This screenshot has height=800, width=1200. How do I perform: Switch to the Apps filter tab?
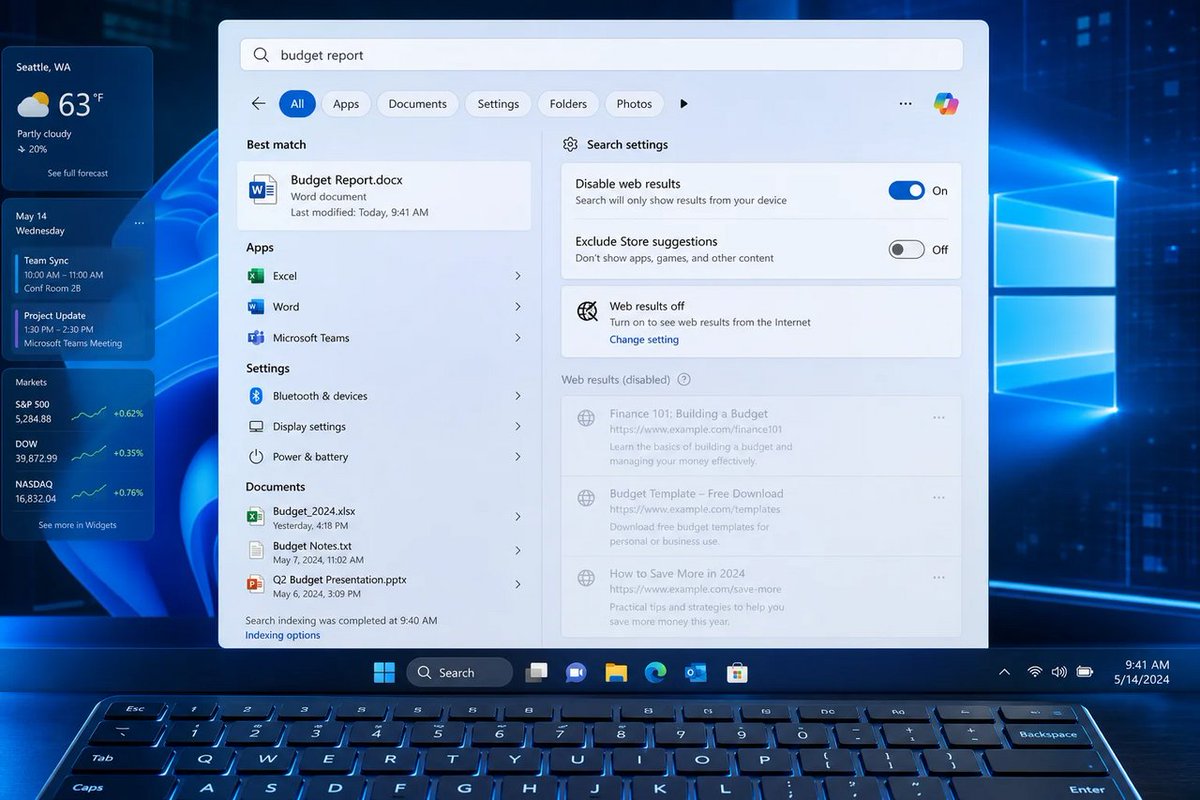(x=346, y=104)
